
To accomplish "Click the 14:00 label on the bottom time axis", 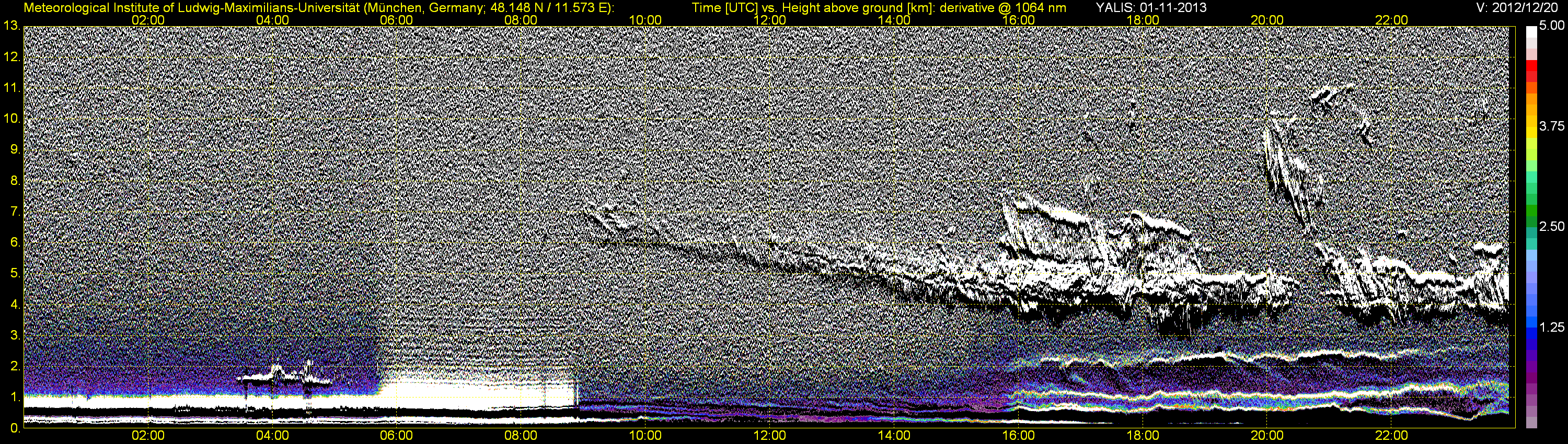I will 894,436.
